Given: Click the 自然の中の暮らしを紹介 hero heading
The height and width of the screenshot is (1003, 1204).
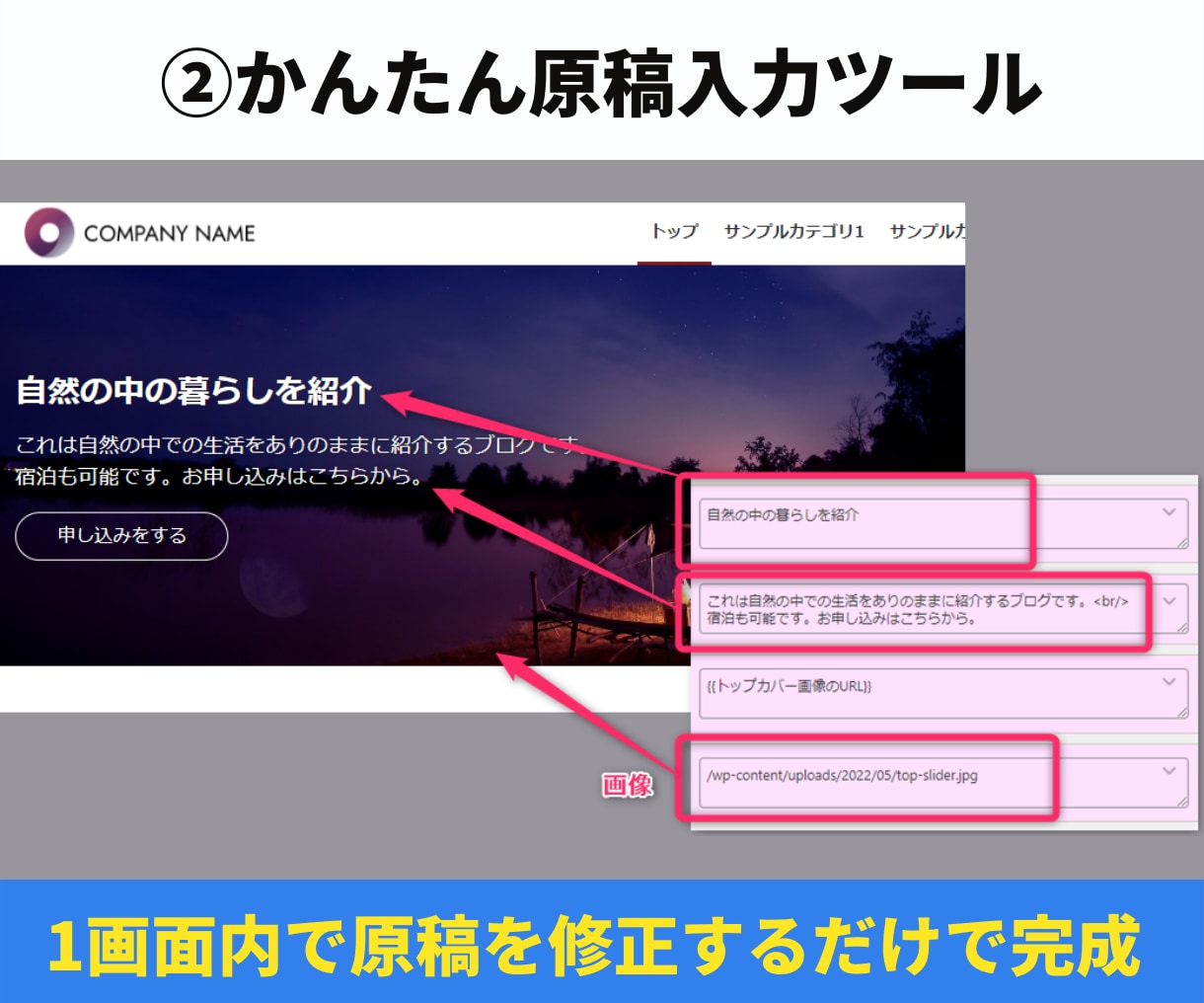Looking at the screenshot, I should tap(193, 391).
